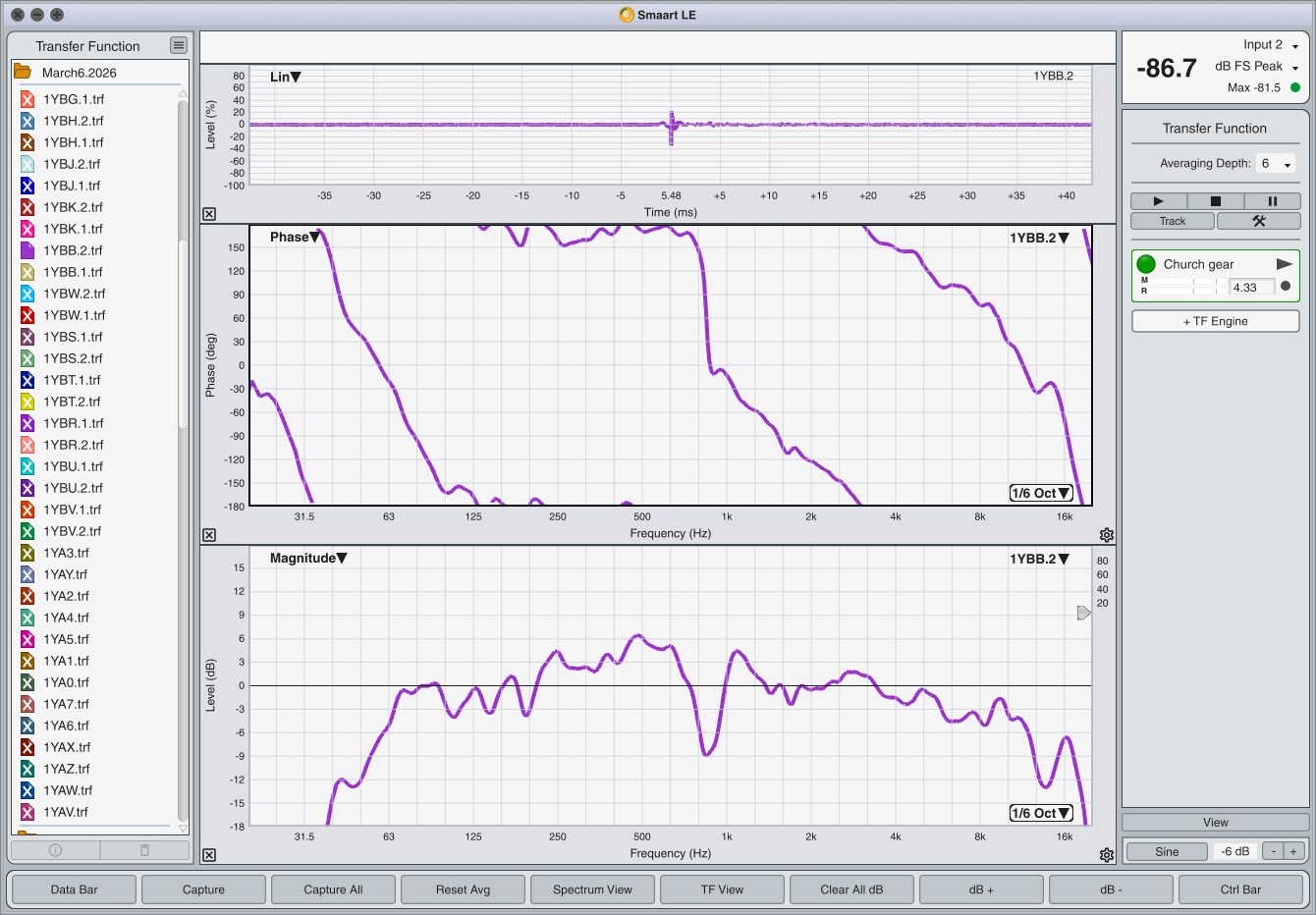Open the Transfer Function panel menu icon

pos(178,45)
